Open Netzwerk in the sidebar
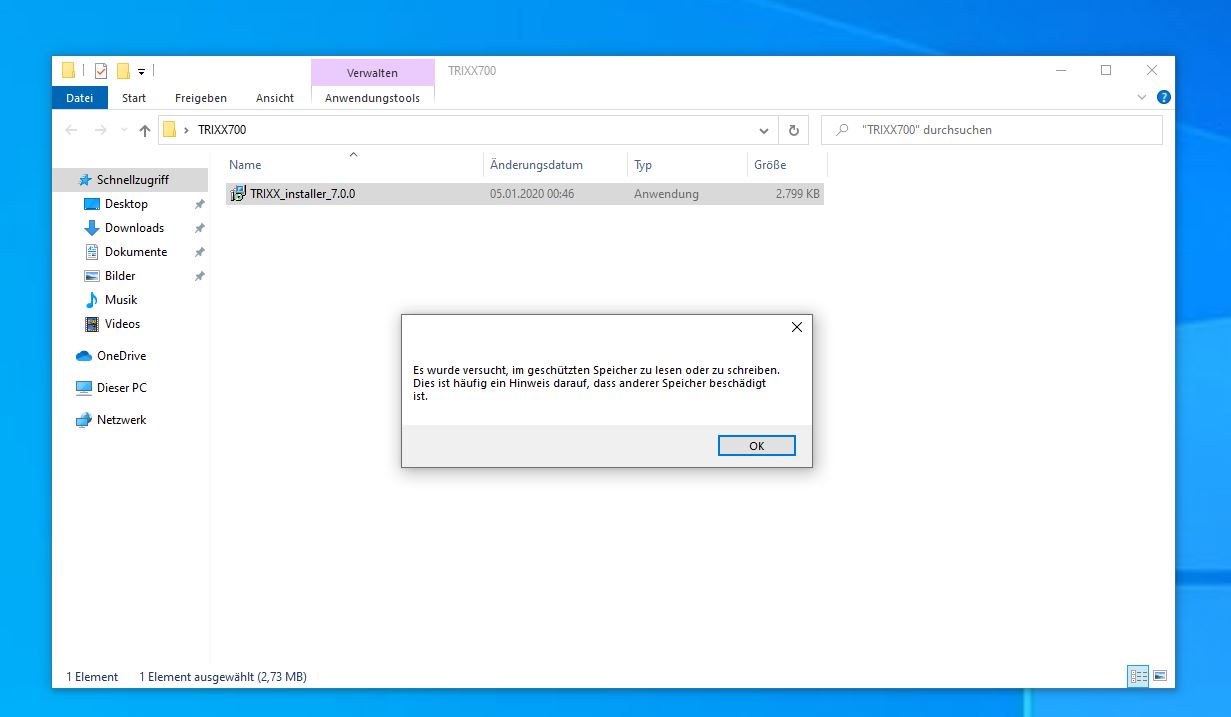The image size is (1231, 717). (121, 420)
